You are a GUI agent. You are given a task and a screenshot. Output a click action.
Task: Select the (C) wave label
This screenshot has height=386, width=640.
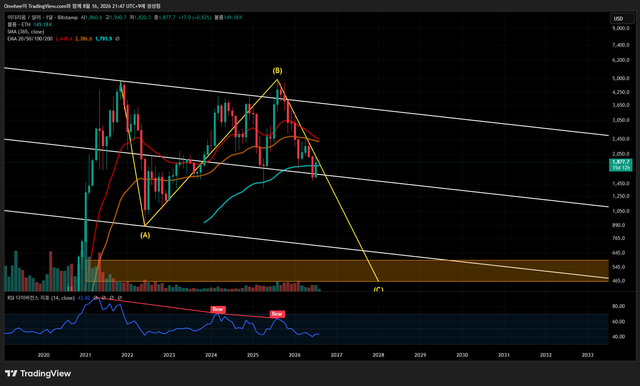(x=378, y=289)
